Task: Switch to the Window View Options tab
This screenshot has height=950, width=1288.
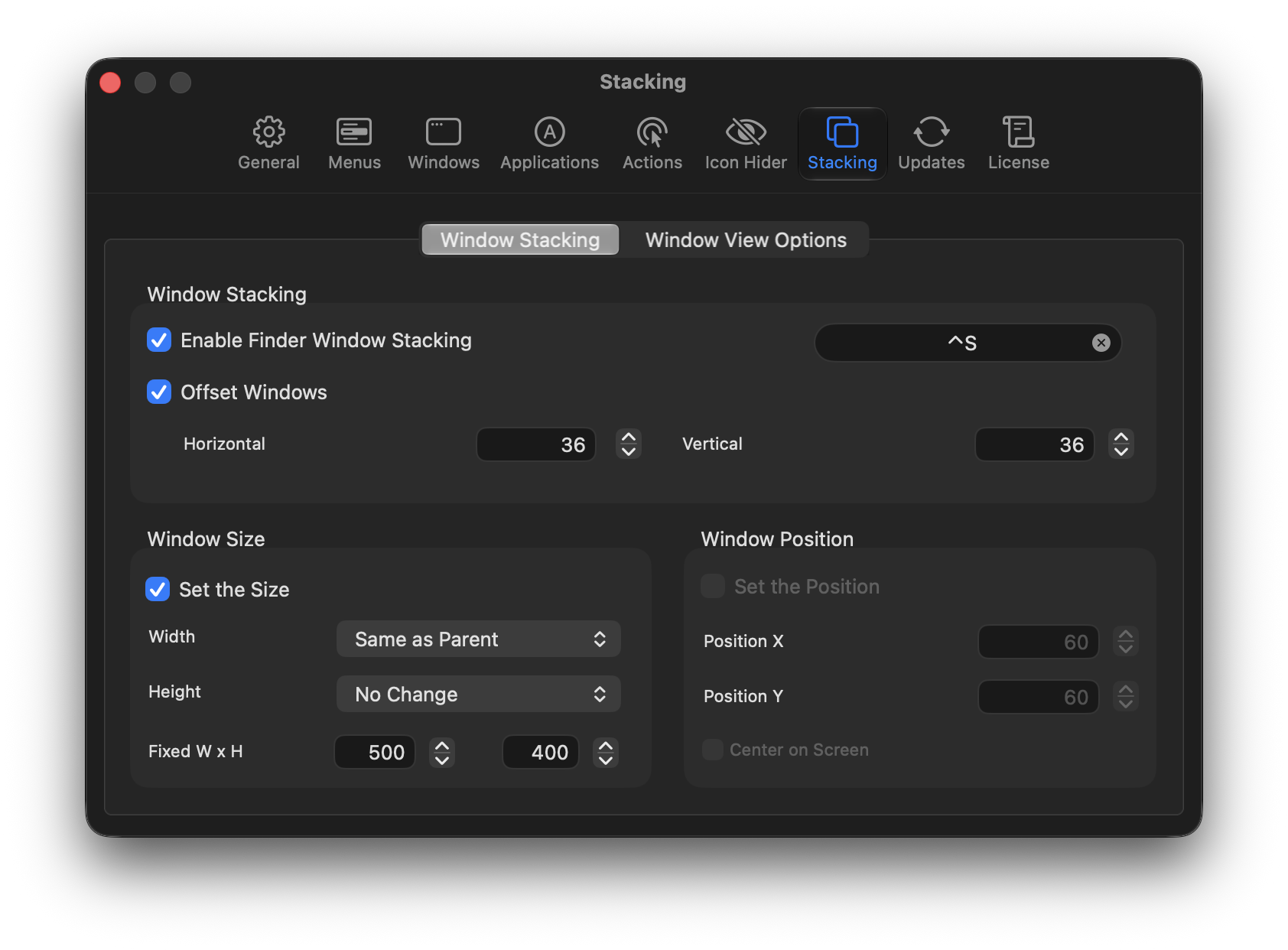Action: [x=746, y=239]
